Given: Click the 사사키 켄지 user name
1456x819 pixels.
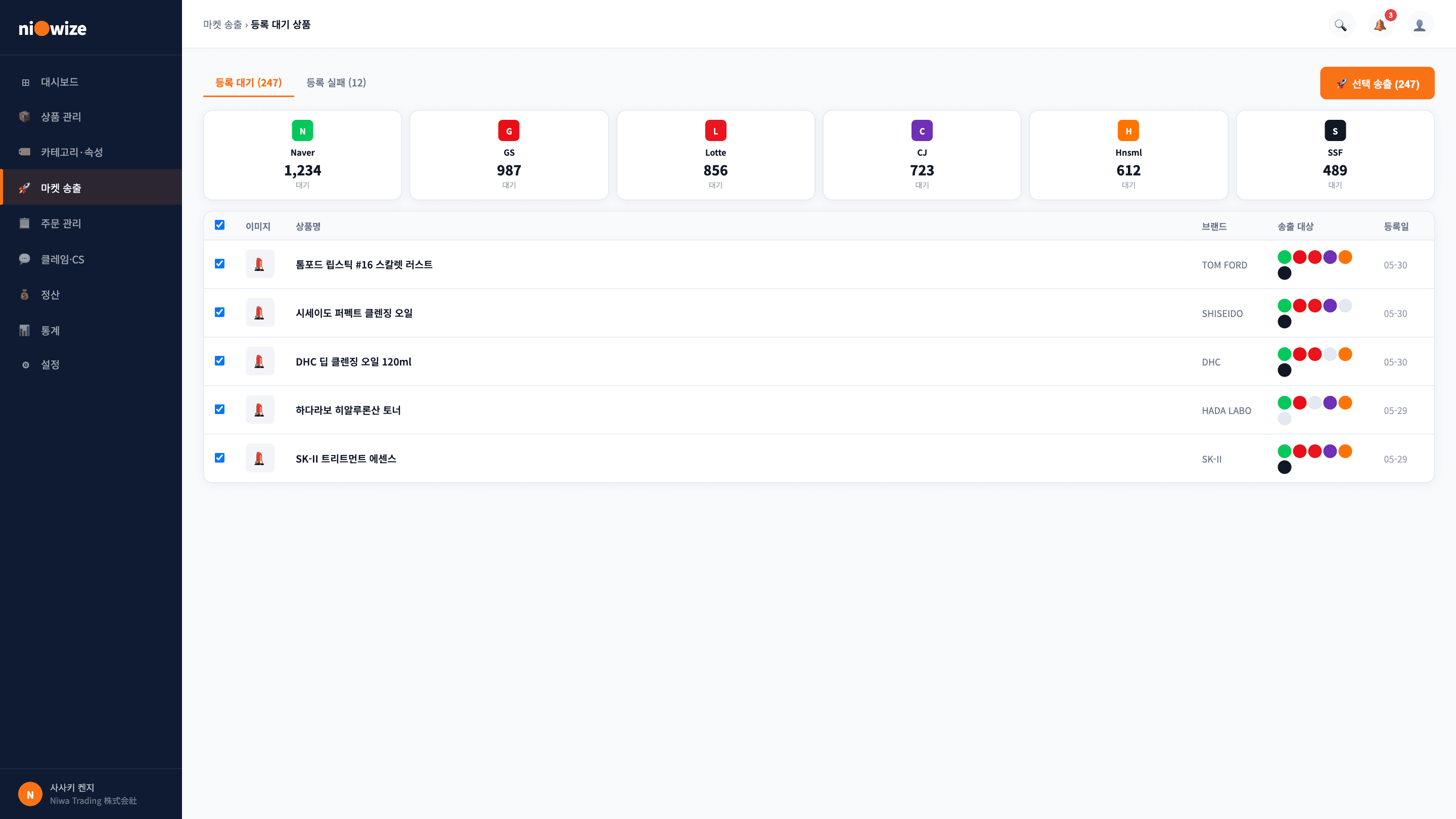Looking at the screenshot, I should coord(72,787).
